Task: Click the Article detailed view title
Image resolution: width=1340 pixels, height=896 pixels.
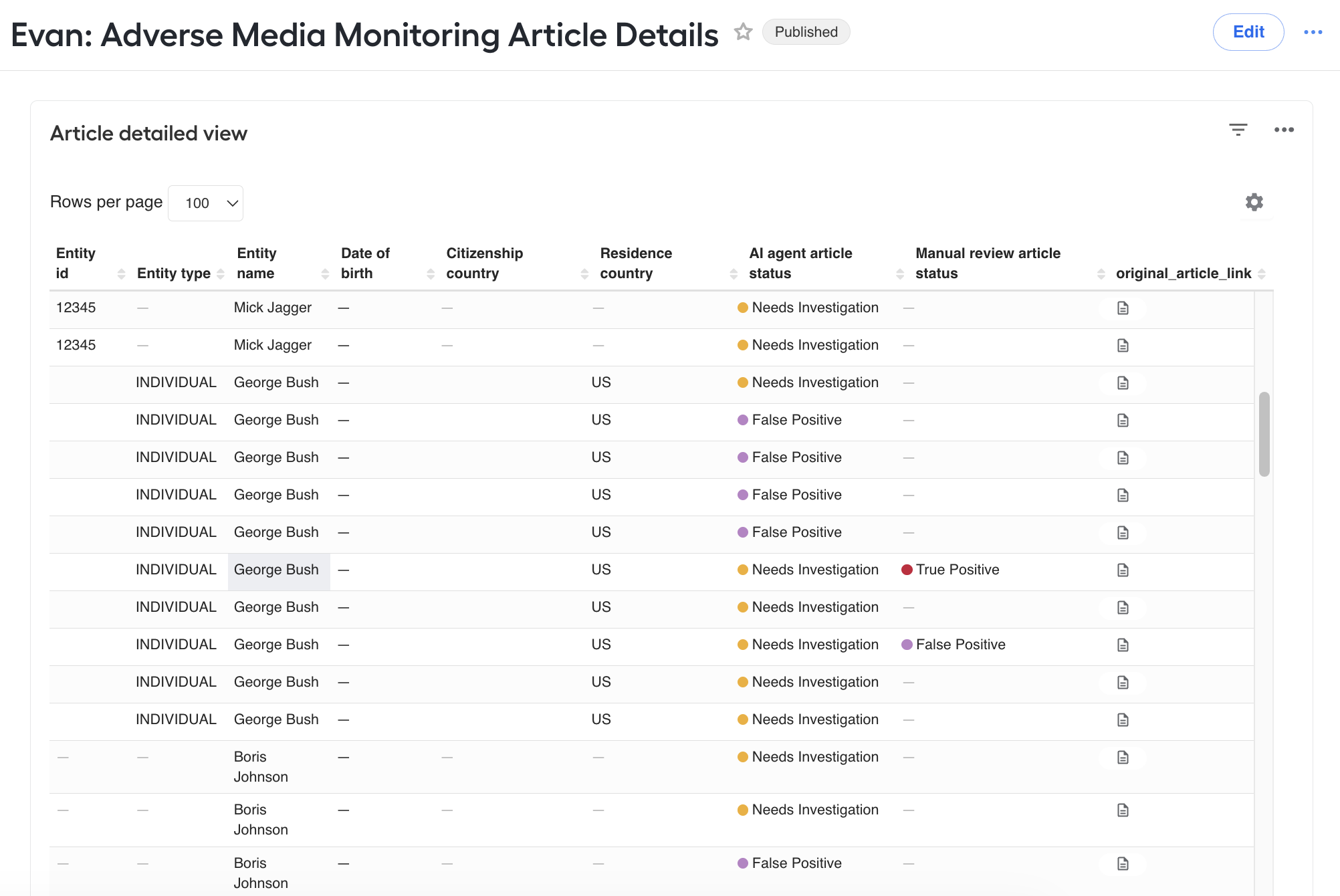Action: pos(148,133)
